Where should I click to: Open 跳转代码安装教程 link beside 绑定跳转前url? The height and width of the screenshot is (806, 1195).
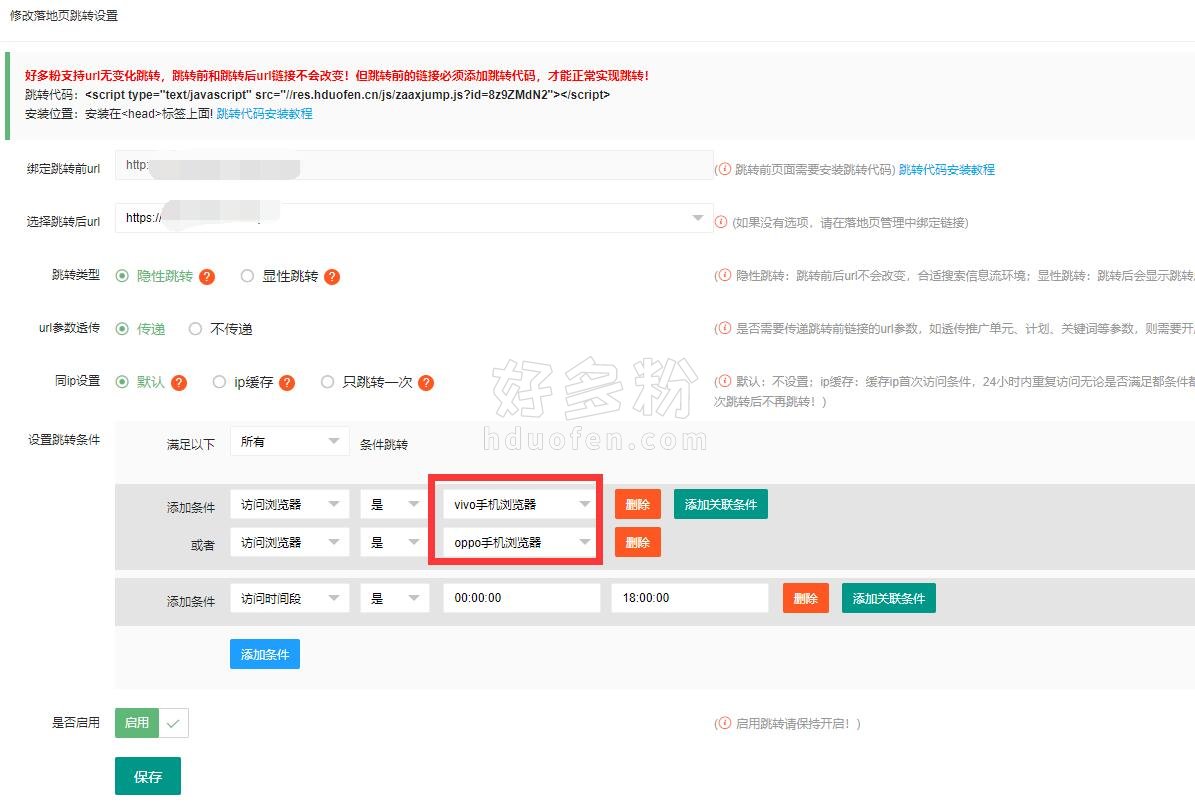947,169
